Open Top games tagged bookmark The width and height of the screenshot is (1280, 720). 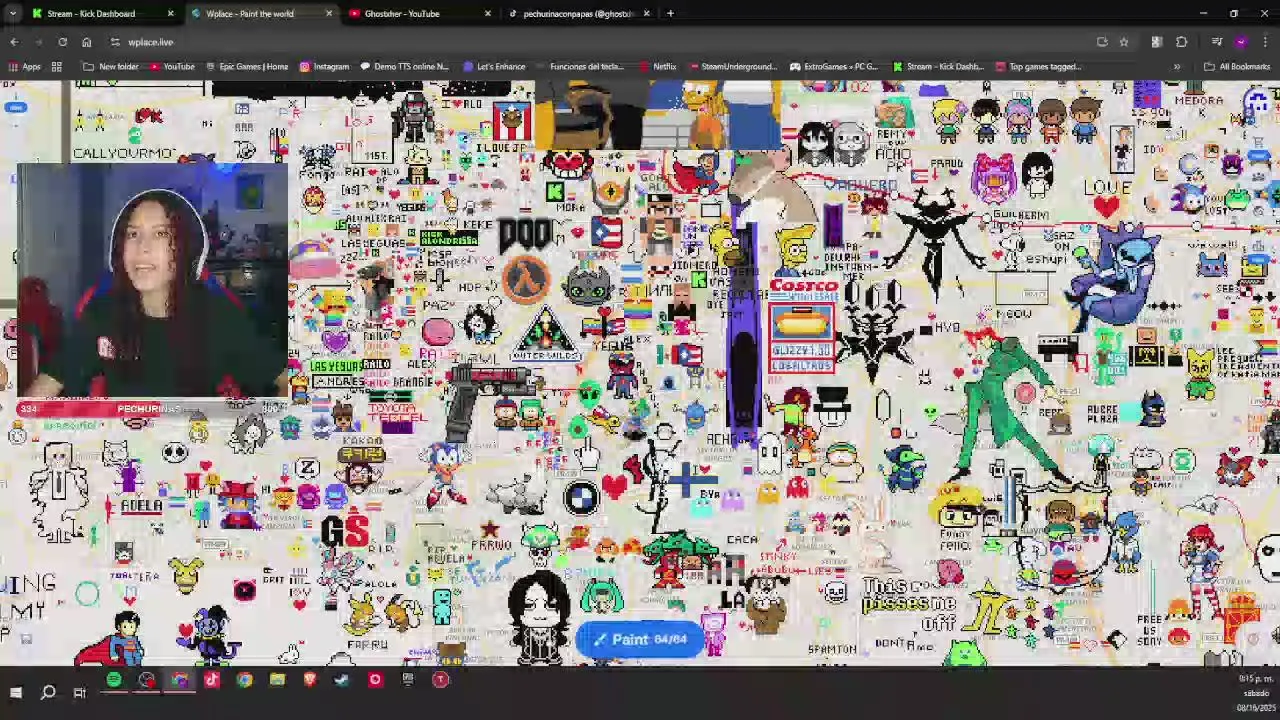pyautogui.click(x=1037, y=67)
